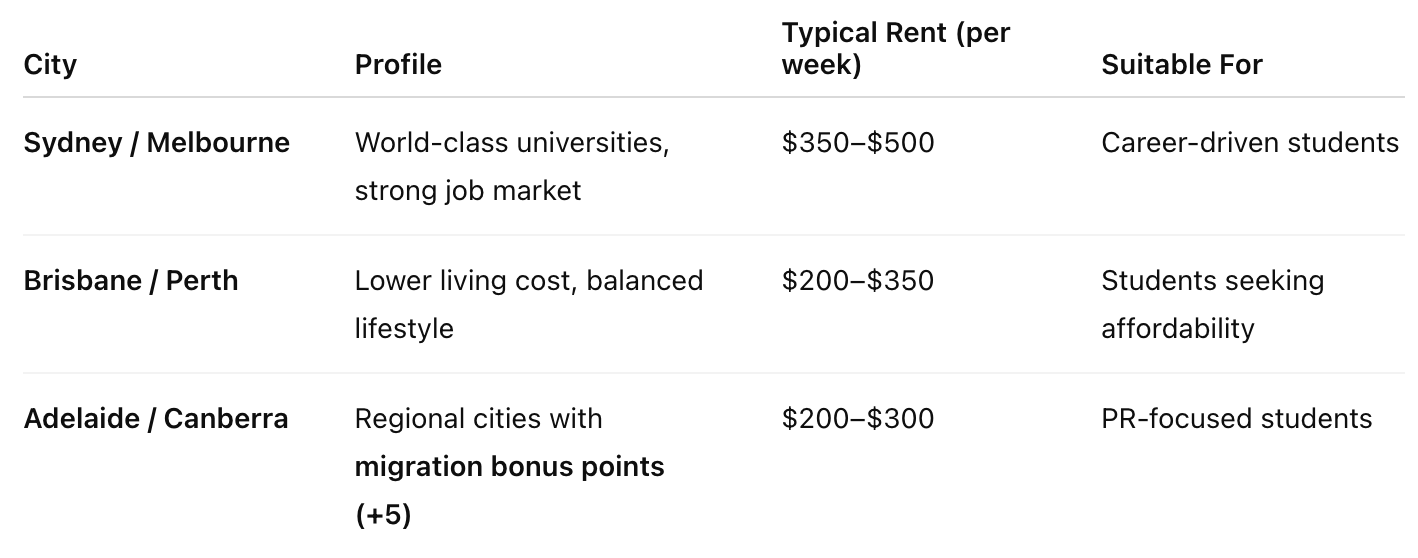Click the World-class universities profile text

pyautogui.click(x=511, y=143)
